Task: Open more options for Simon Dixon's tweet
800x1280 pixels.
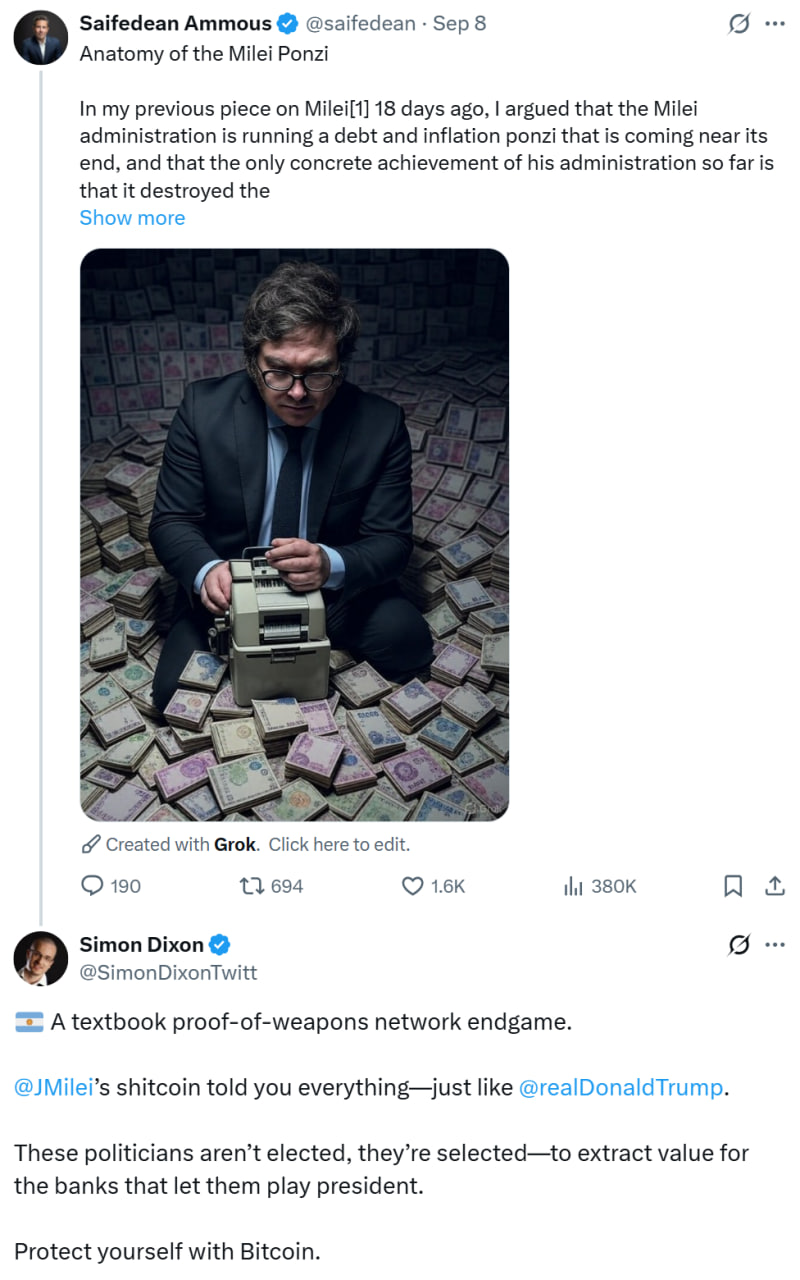Action: pos(774,944)
